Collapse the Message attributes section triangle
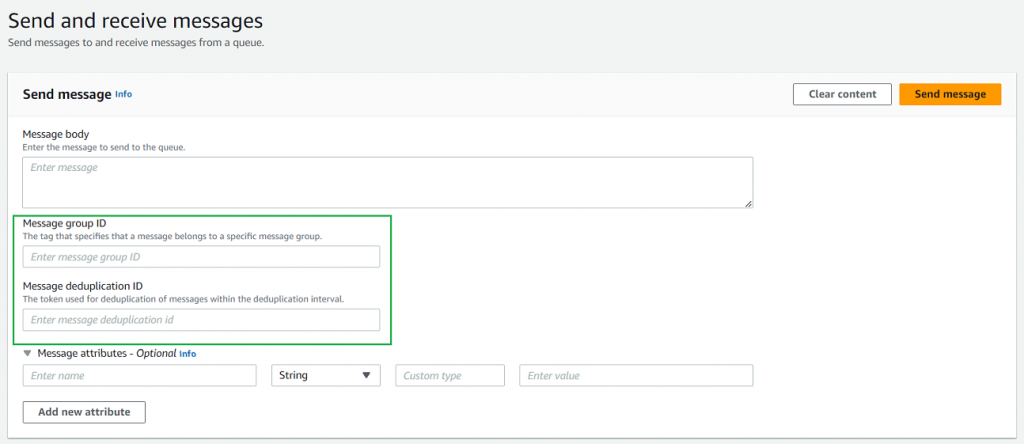 (x=27, y=353)
